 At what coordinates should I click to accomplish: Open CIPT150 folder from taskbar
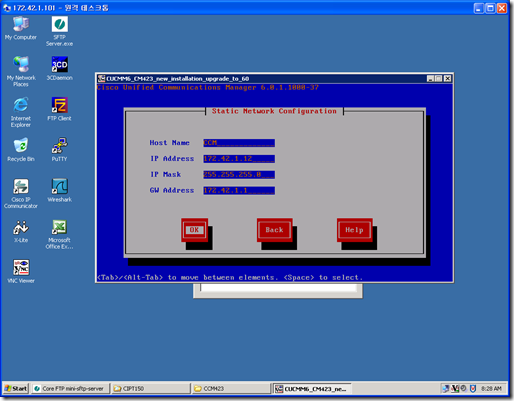coord(151,388)
